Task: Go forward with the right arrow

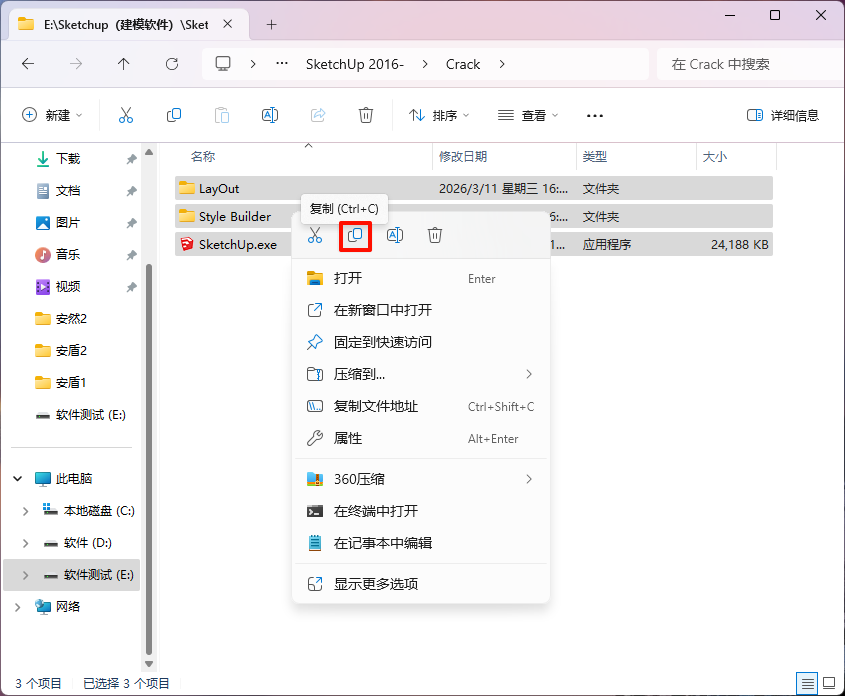Action: tap(76, 64)
